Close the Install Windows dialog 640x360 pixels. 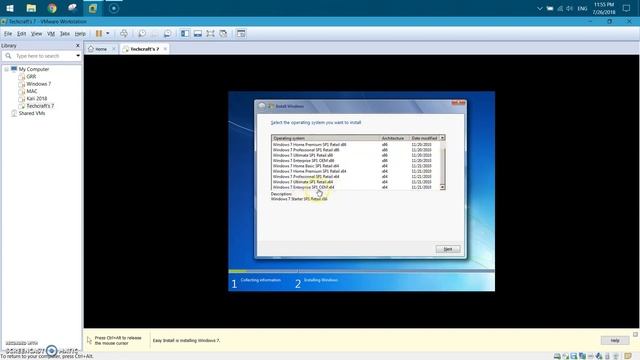click(458, 103)
